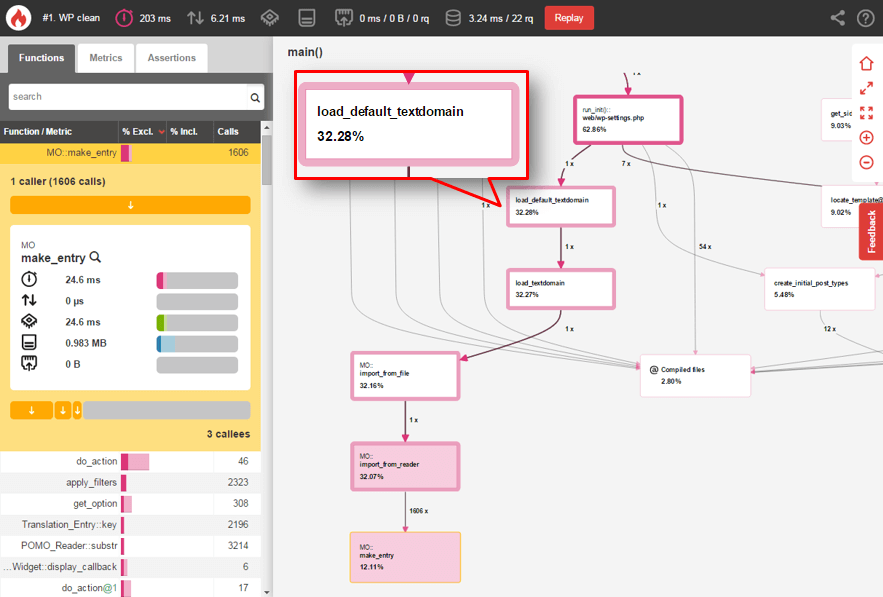Image resolution: width=883 pixels, height=597 pixels.
Task: Select the do_action@1 function row
Action: 130,587
